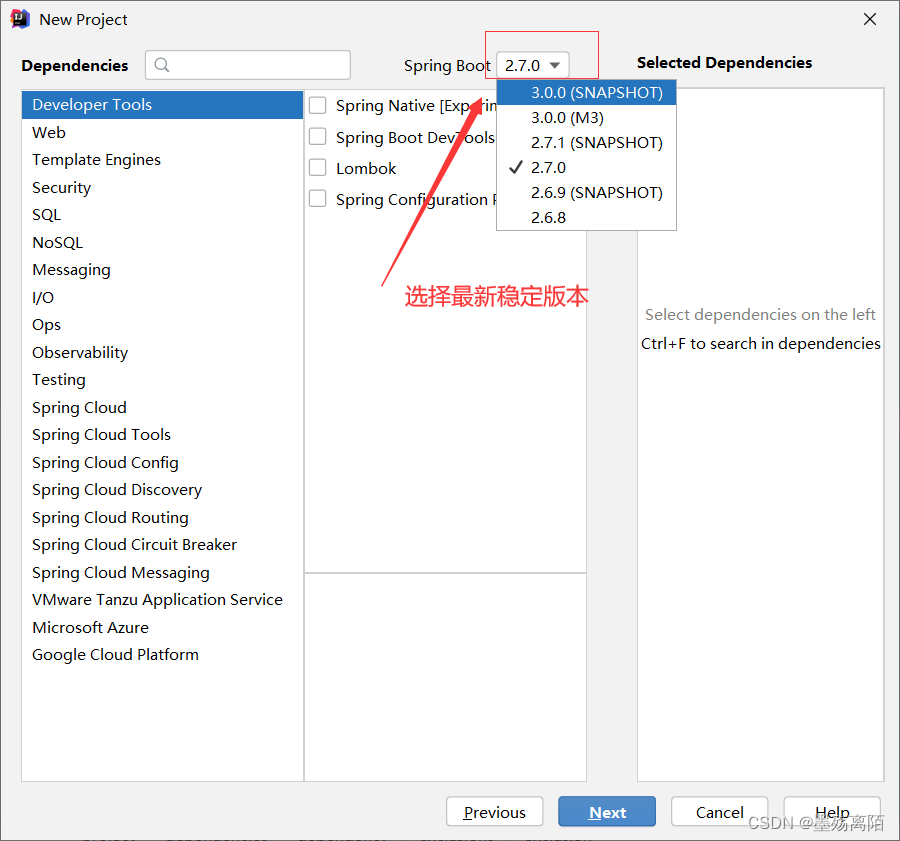The image size is (900, 841).
Task: Click the Spring Boot DevTools label
Action: 415,138
